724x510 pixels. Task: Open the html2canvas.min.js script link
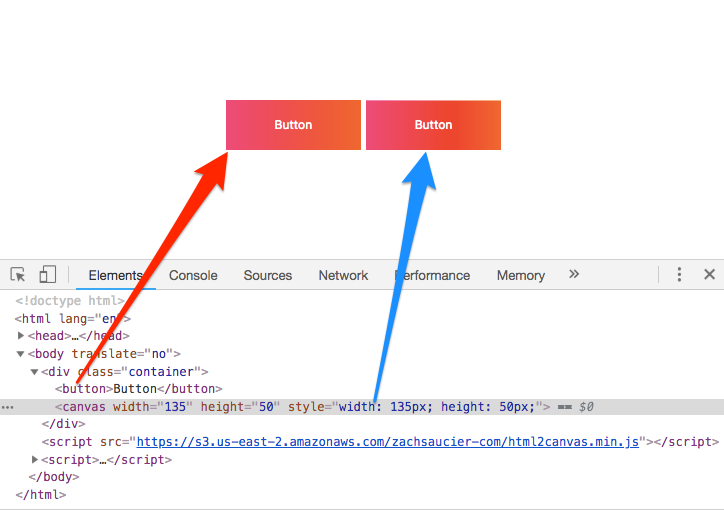[x=387, y=442]
